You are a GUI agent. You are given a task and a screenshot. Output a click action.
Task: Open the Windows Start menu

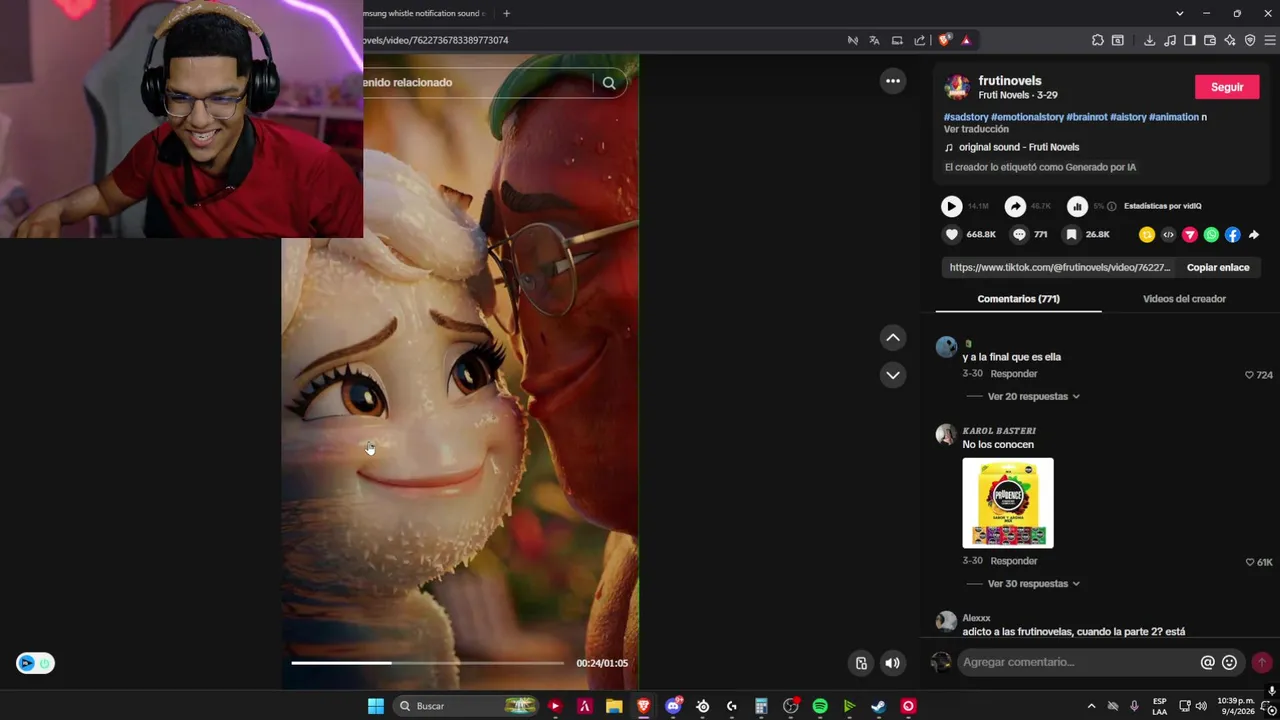pyautogui.click(x=376, y=706)
